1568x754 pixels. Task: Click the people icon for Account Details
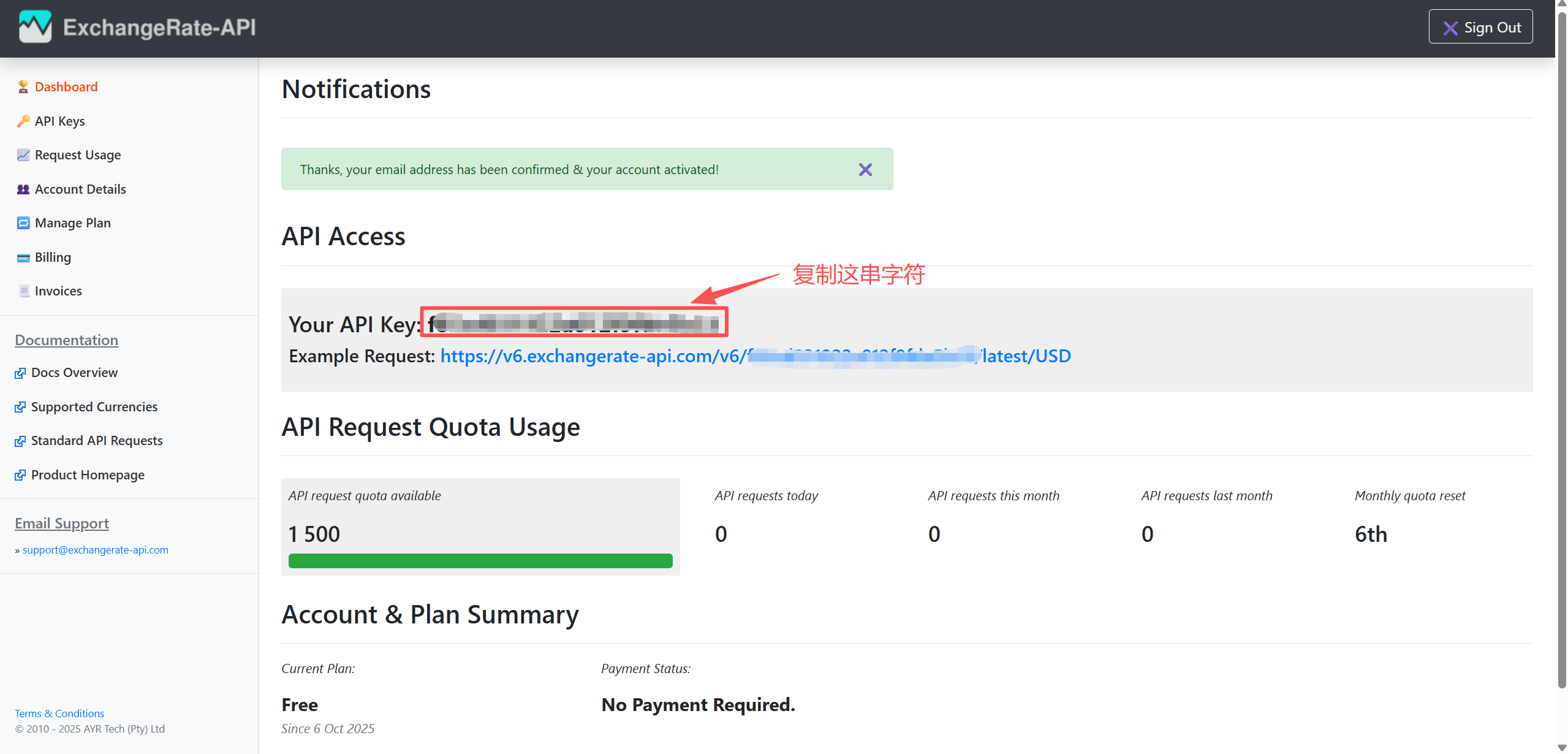point(23,189)
